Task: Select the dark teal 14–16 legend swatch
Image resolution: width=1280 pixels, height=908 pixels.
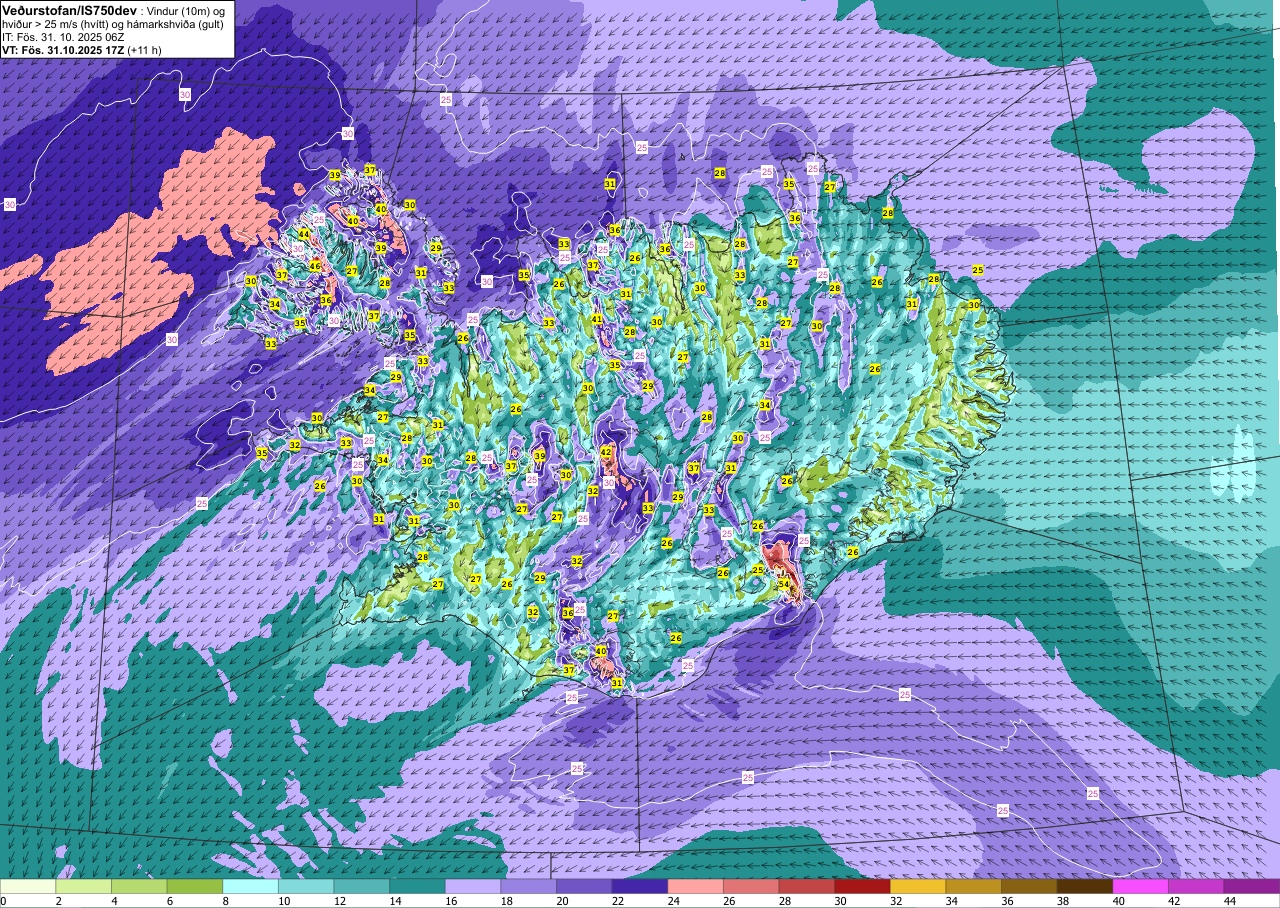Action: click(x=417, y=886)
